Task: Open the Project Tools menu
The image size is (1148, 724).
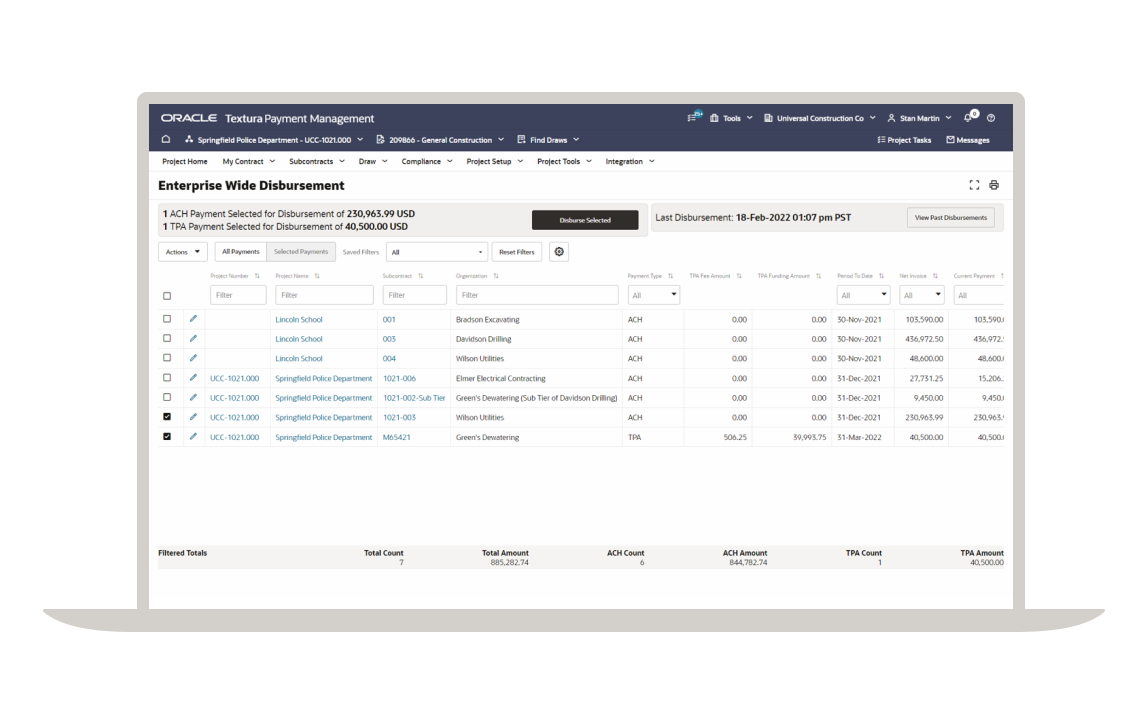Action: 564,161
